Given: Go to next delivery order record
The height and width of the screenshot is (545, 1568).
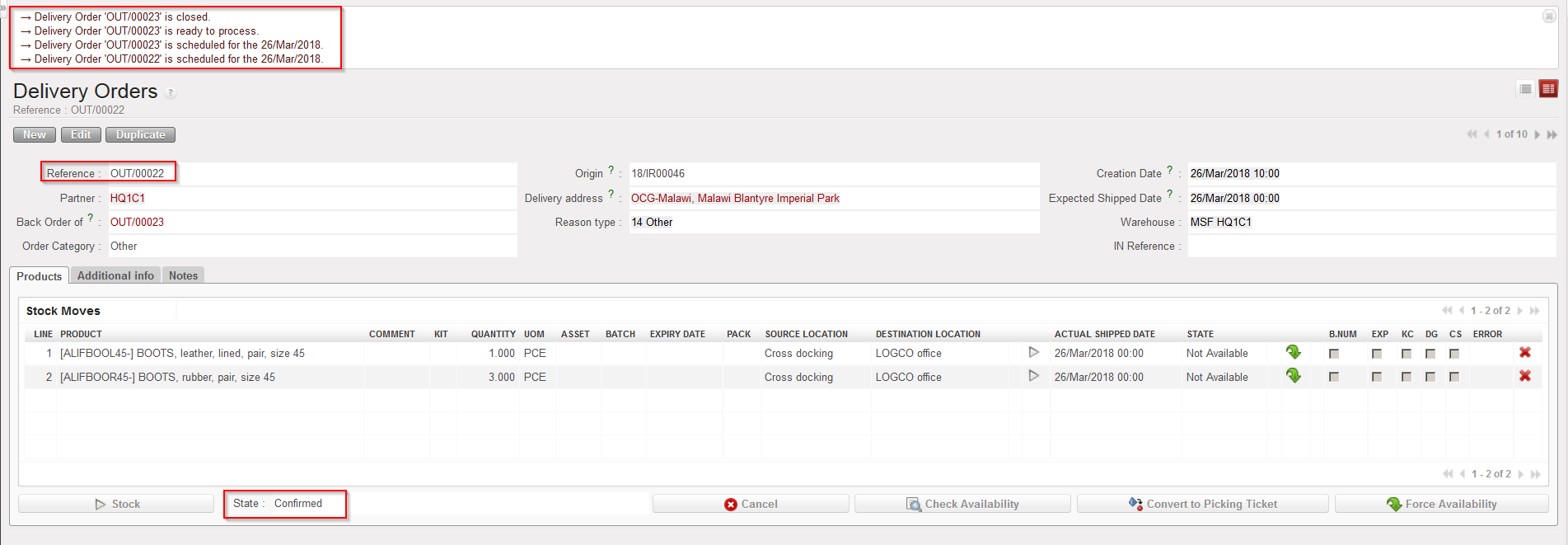Looking at the screenshot, I should [x=1537, y=134].
